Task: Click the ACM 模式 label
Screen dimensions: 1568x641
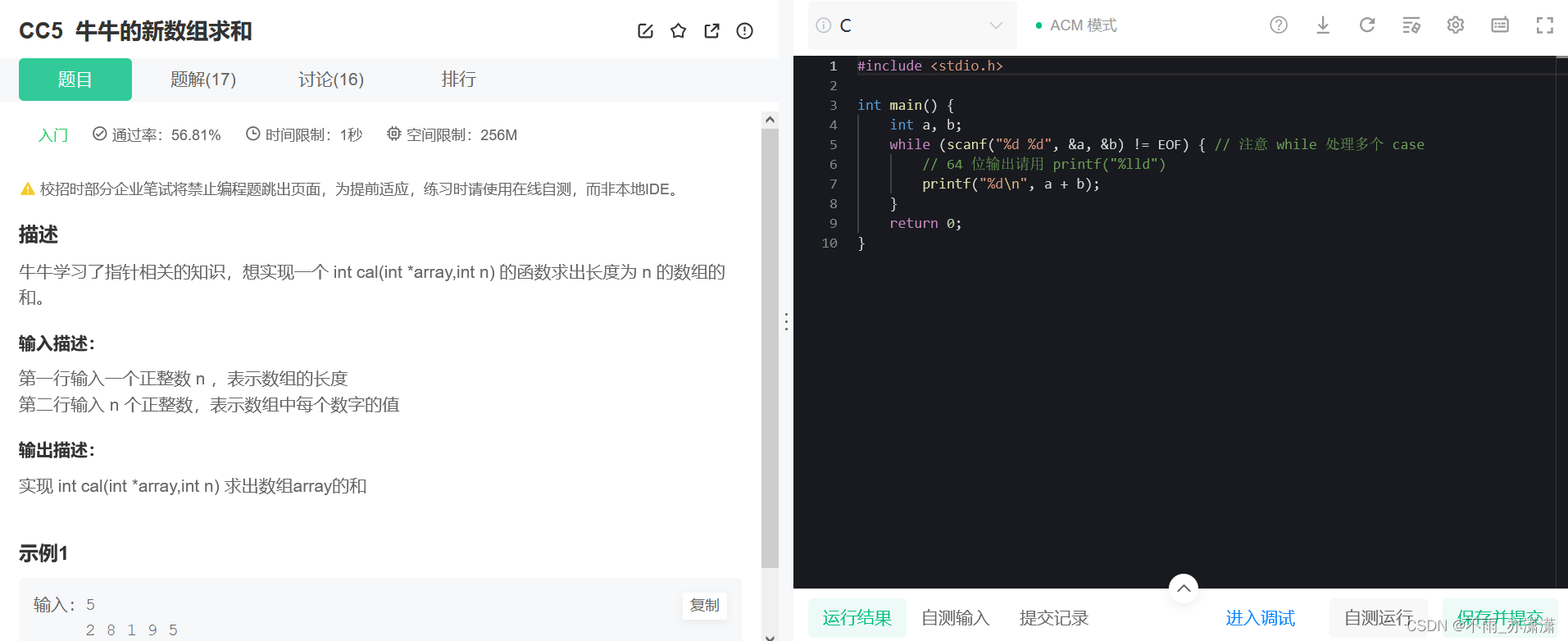Action: coord(1083,25)
